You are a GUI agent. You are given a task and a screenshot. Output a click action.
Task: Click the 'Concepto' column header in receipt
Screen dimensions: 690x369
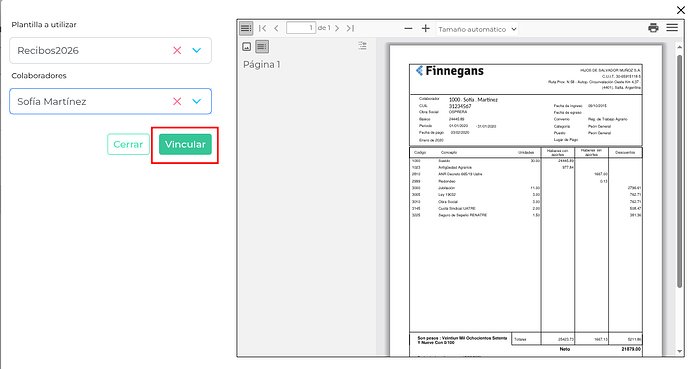point(449,153)
